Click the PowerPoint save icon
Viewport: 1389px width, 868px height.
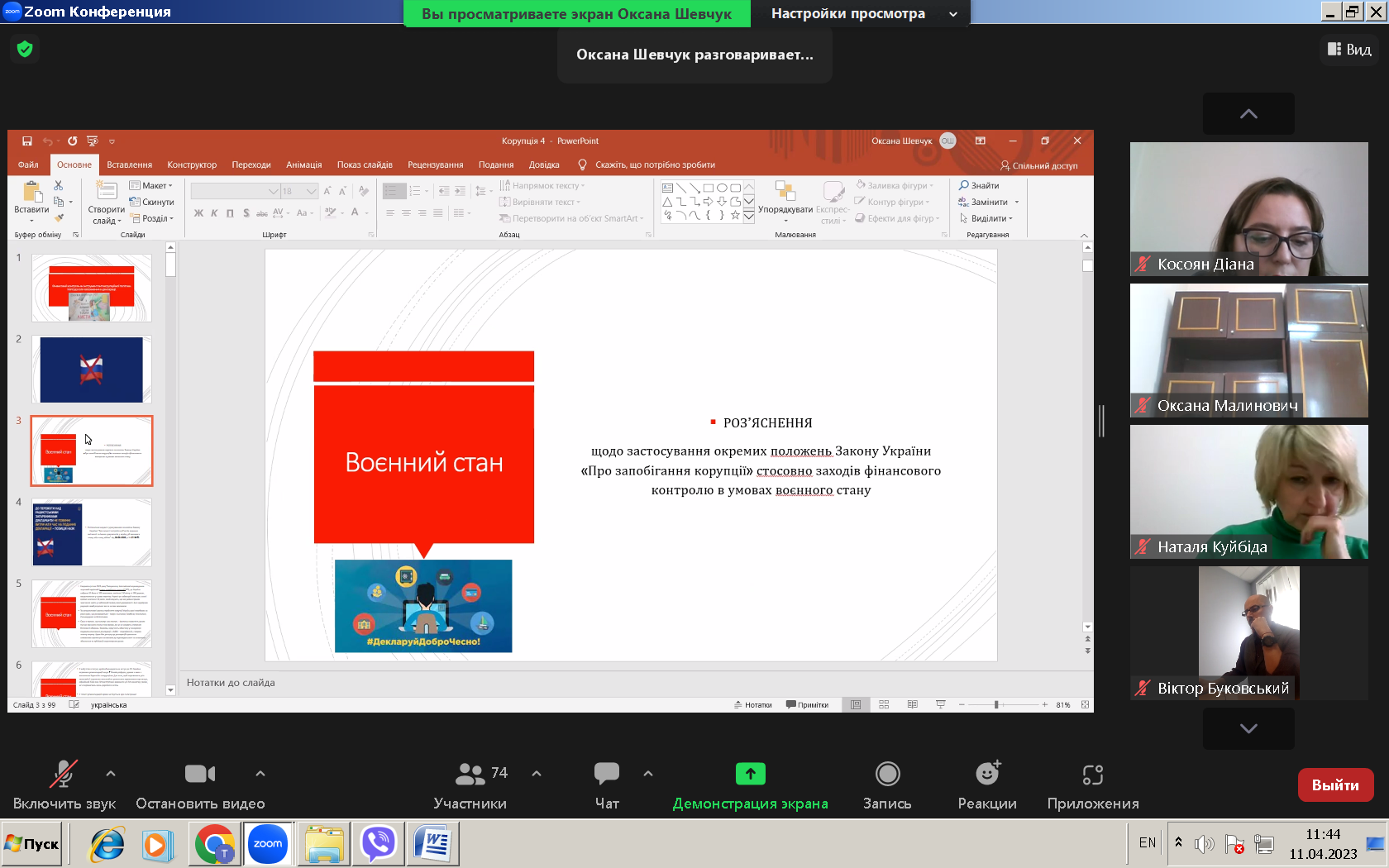[27, 141]
